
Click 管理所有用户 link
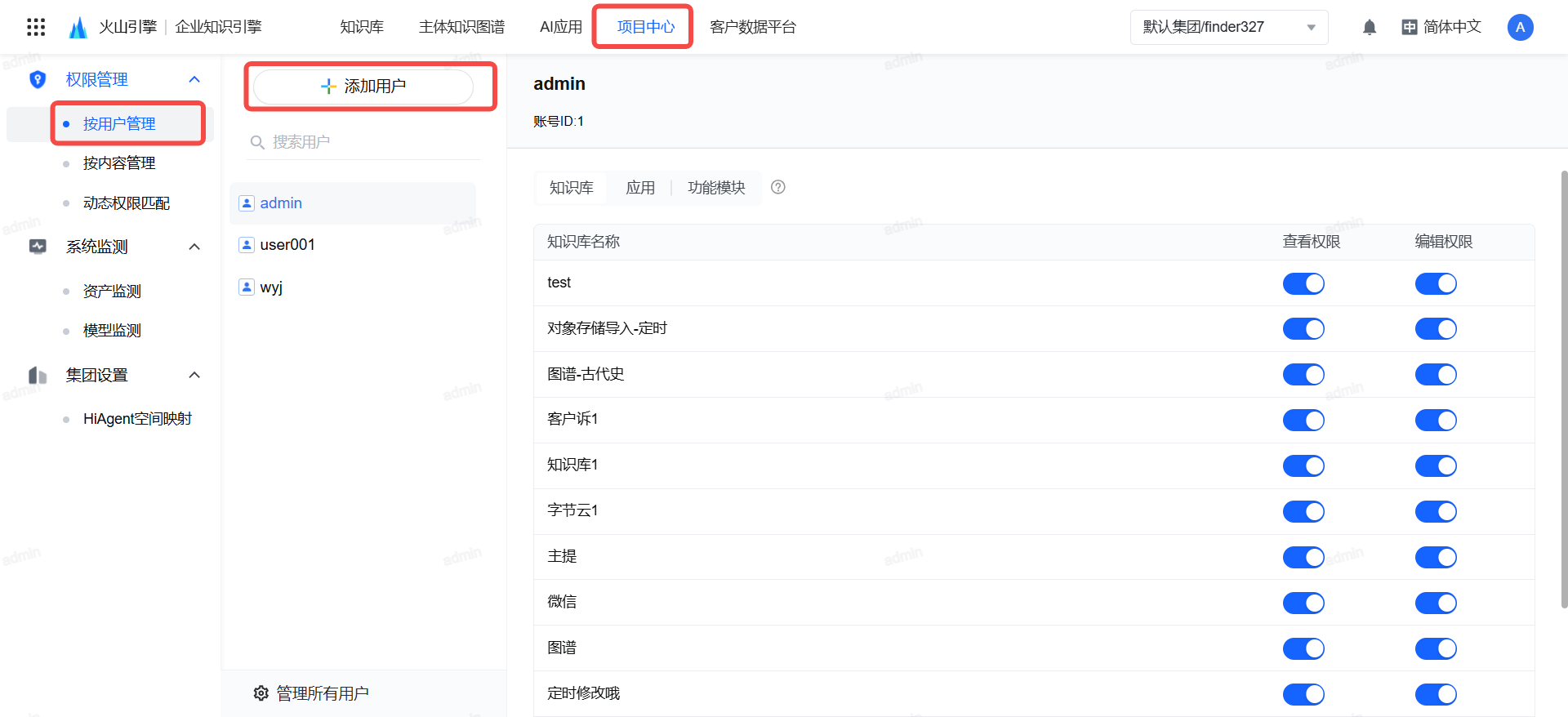323,693
